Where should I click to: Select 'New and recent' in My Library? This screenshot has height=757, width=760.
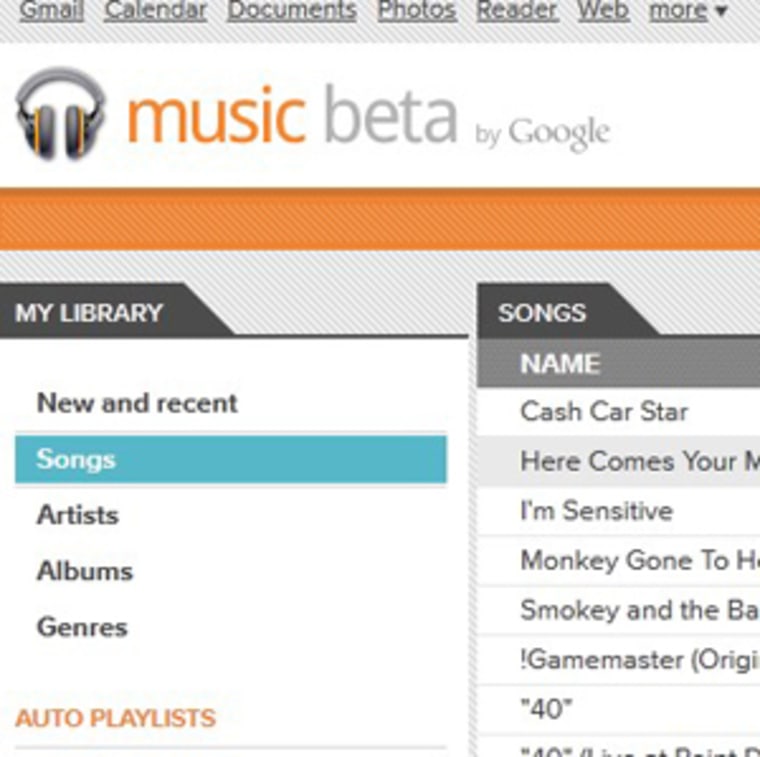pos(137,403)
